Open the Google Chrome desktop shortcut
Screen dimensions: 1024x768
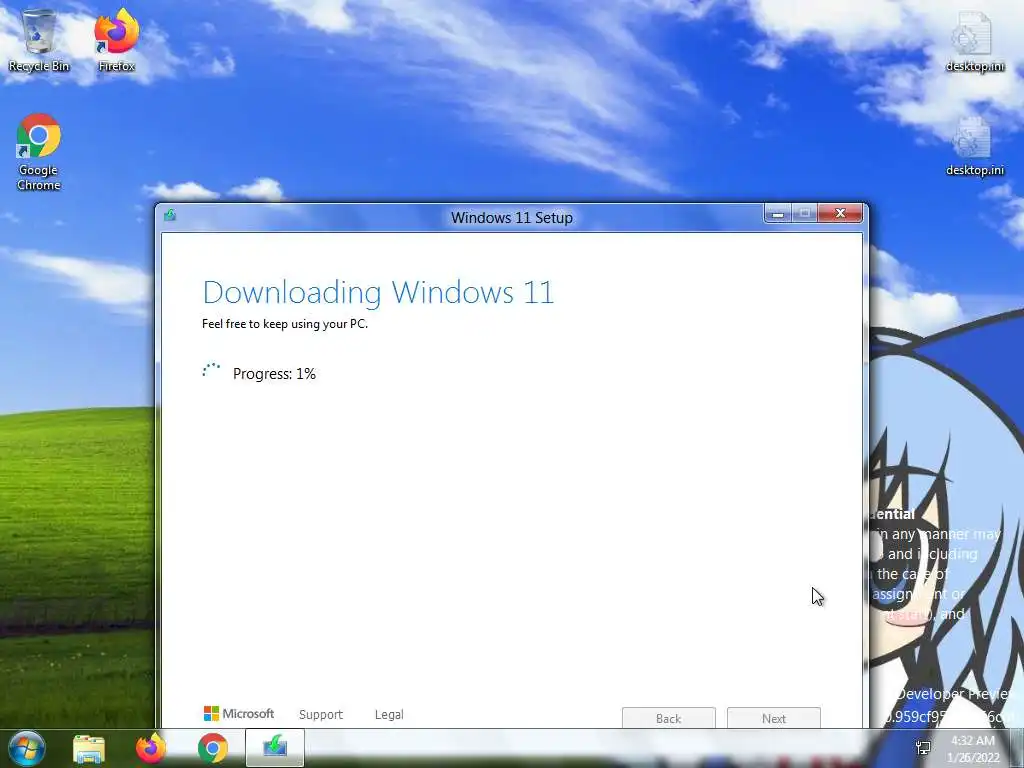[39, 152]
